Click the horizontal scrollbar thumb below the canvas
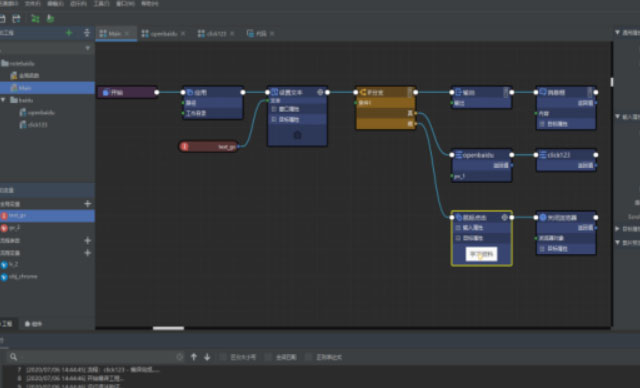Image resolution: width=640 pixels, height=388 pixels. click(169, 328)
